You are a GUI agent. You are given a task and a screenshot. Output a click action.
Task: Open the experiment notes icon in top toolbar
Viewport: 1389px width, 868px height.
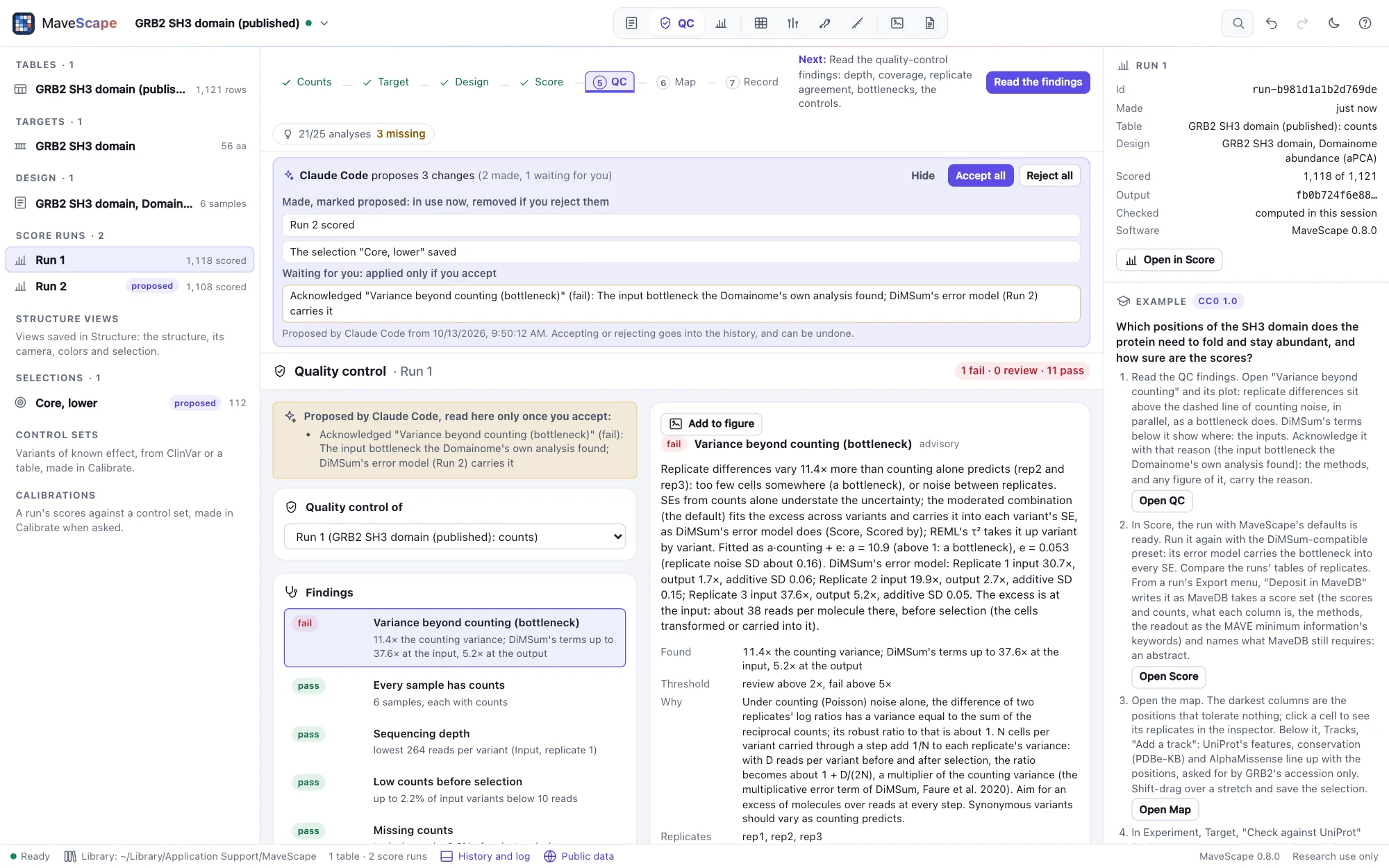[x=631, y=23]
